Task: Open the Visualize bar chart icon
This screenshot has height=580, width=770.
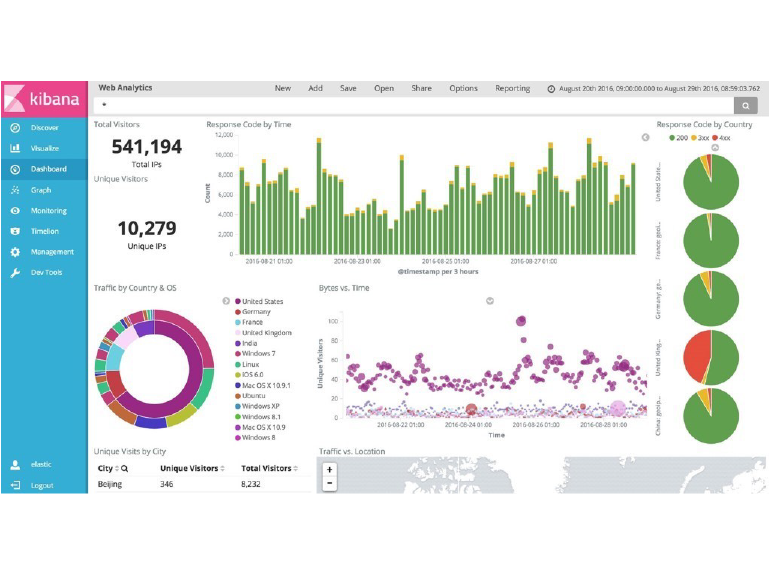Action: pos(15,148)
